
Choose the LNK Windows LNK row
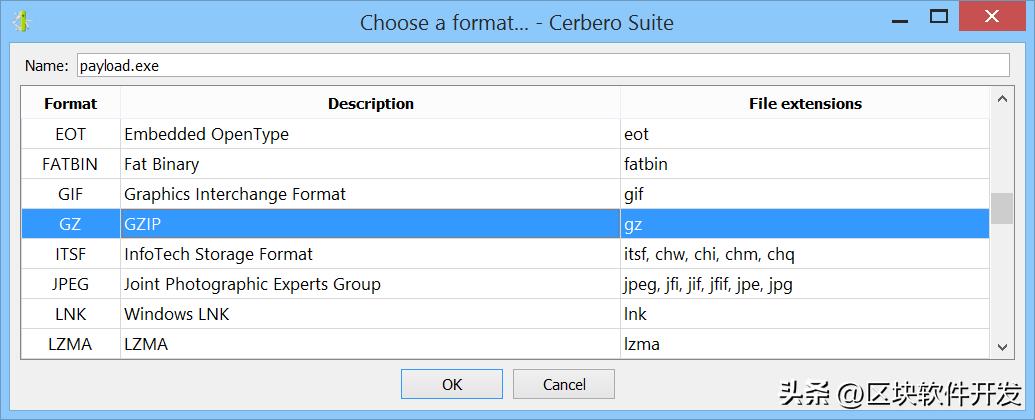pos(370,314)
